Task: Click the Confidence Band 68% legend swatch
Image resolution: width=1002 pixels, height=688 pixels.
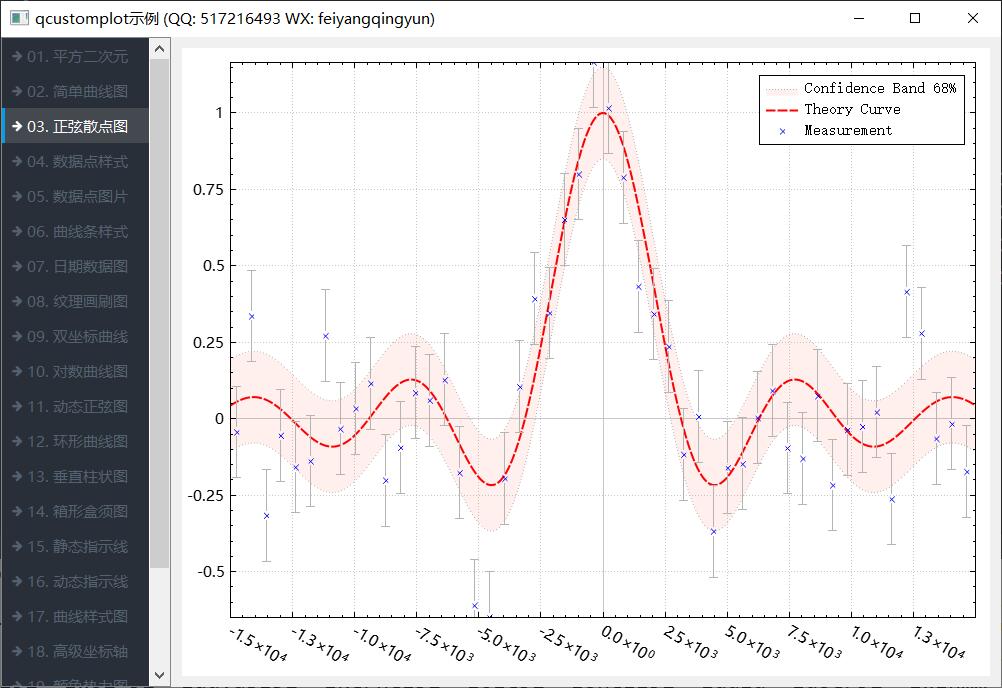Action: pos(781,89)
